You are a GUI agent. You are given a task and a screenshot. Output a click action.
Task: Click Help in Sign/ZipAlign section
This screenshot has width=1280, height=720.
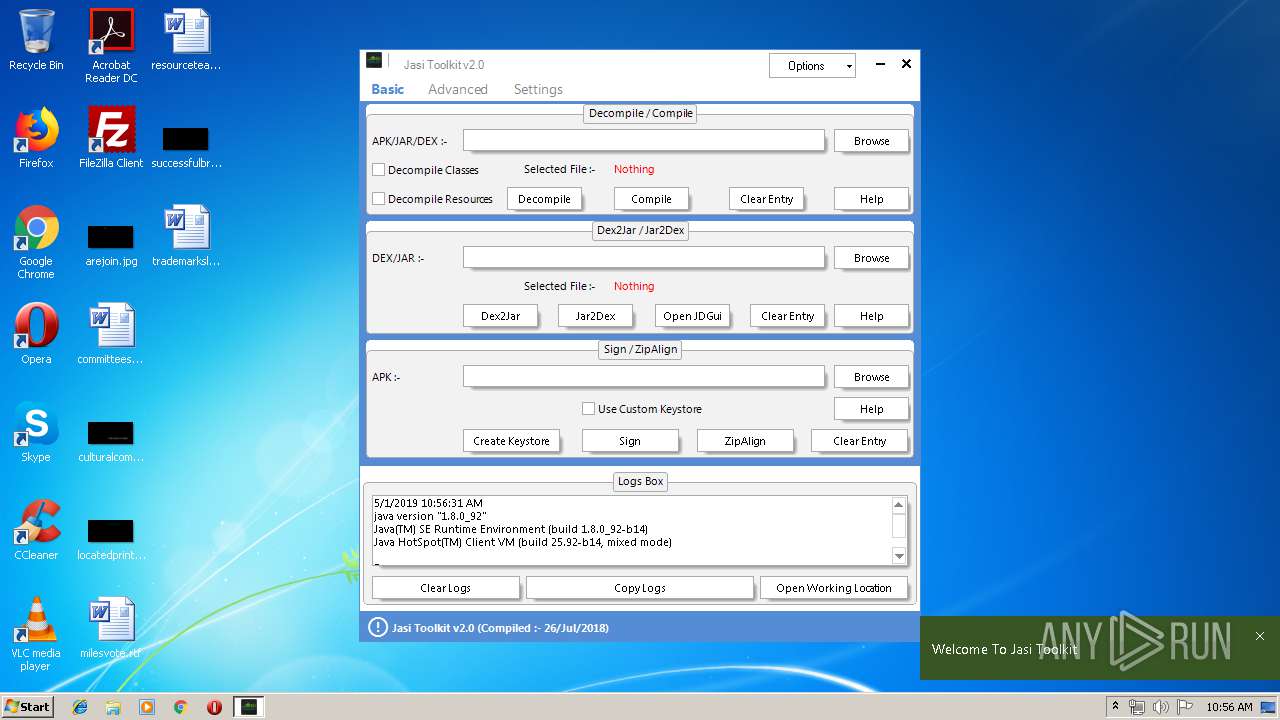pyautogui.click(x=871, y=409)
